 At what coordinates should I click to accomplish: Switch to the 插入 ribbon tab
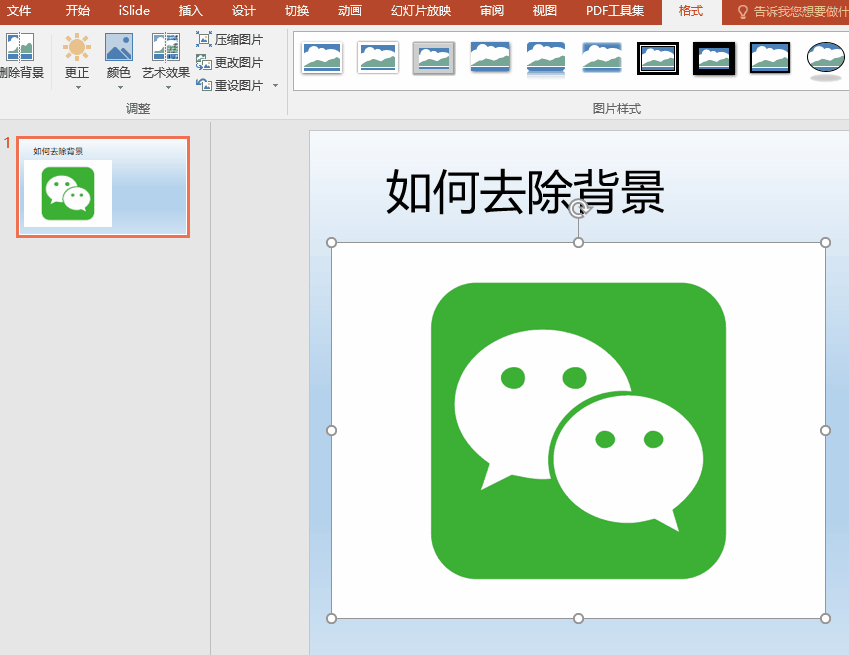pyautogui.click(x=191, y=11)
